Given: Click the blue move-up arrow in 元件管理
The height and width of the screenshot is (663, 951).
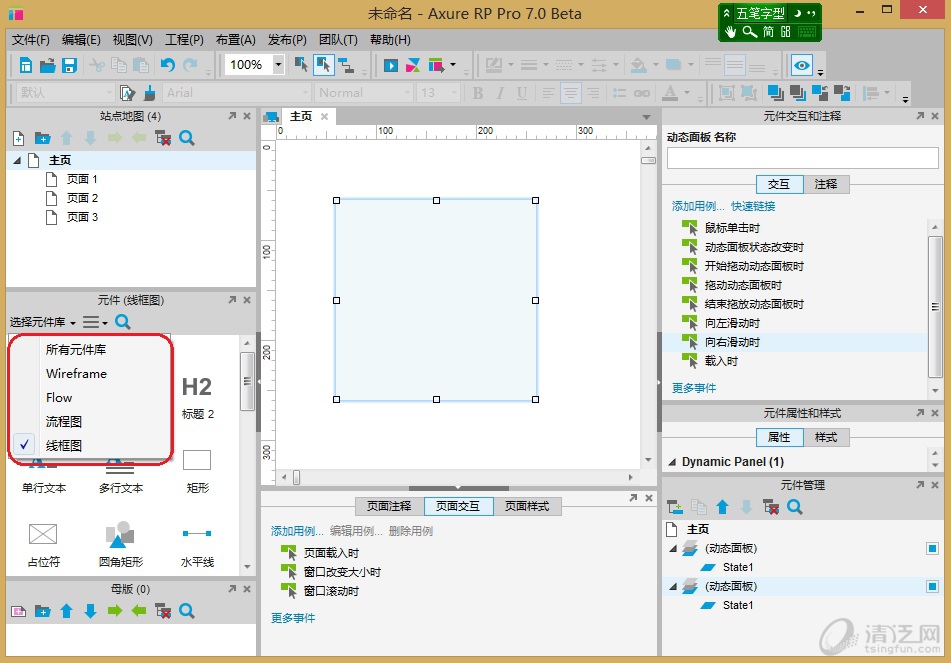Looking at the screenshot, I should click(x=722, y=508).
